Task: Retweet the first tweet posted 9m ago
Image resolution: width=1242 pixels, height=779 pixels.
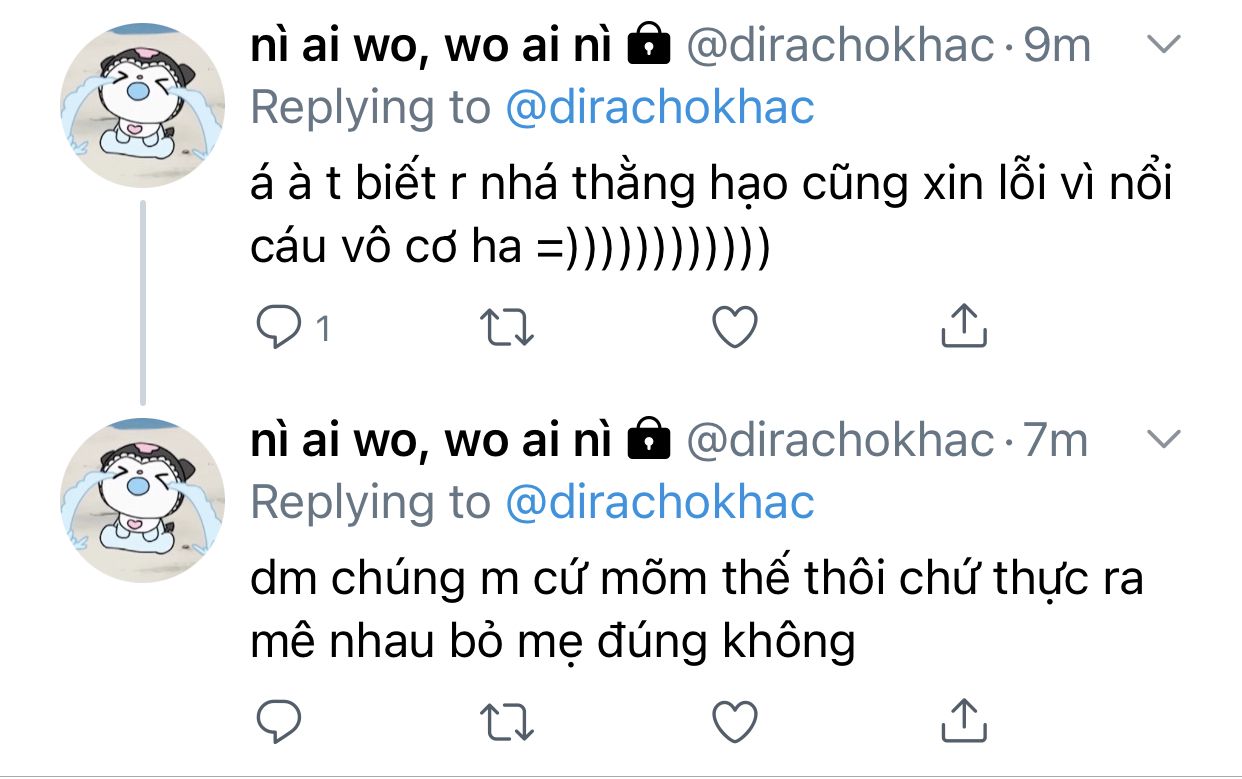Action: pos(506,327)
